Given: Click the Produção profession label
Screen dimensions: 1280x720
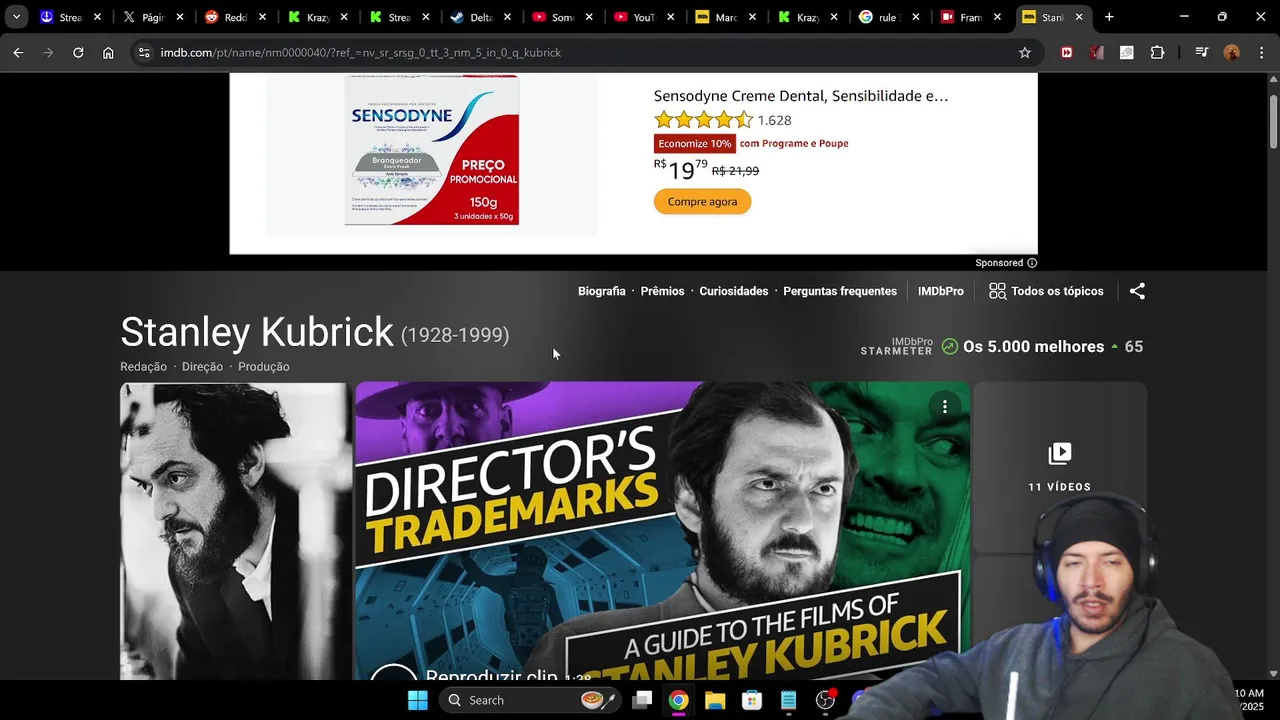Looking at the screenshot, I should (x=263, y=367).
